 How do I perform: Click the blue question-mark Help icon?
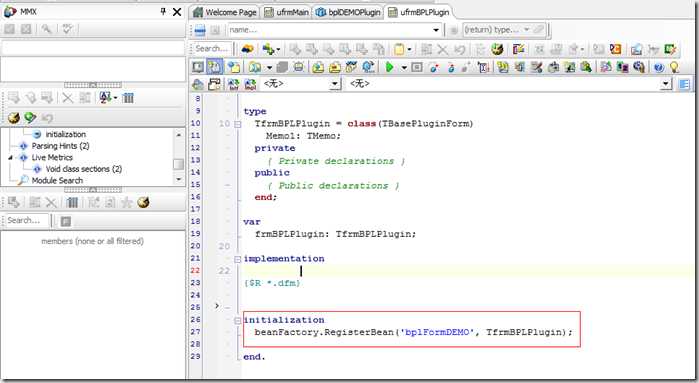coord(658,67)
